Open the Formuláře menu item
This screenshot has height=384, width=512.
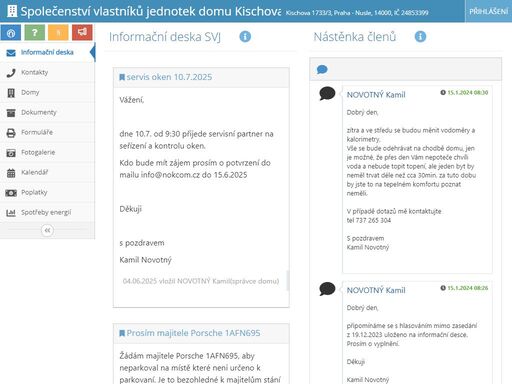point(47,132)
